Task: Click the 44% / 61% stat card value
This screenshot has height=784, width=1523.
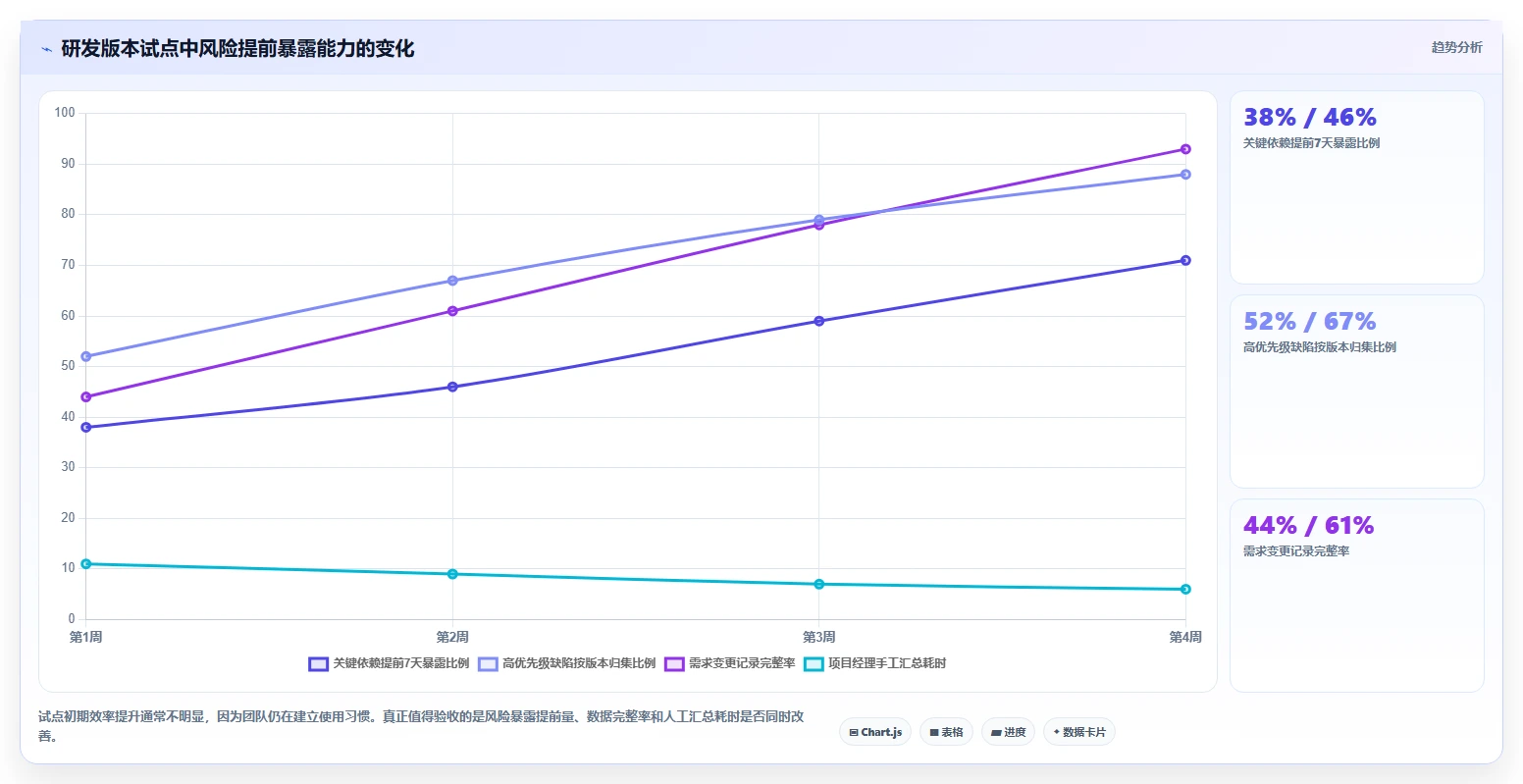Action: 1308,526
